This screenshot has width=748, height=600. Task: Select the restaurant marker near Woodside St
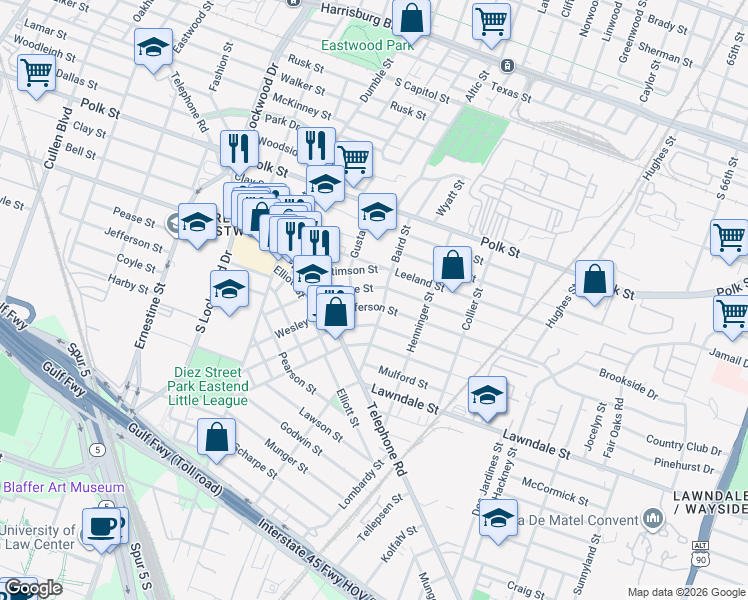coord(316,147)
